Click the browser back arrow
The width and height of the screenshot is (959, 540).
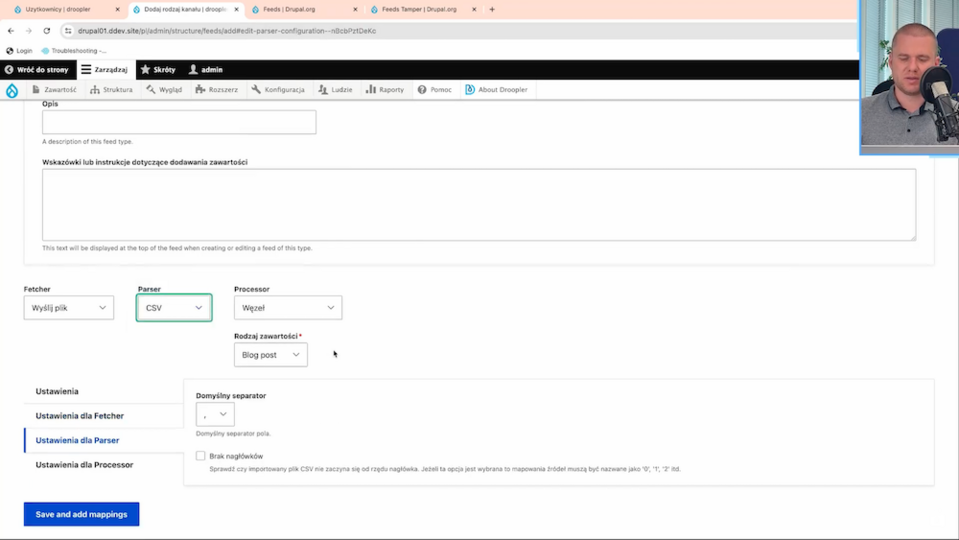click(x=11, y=31)
